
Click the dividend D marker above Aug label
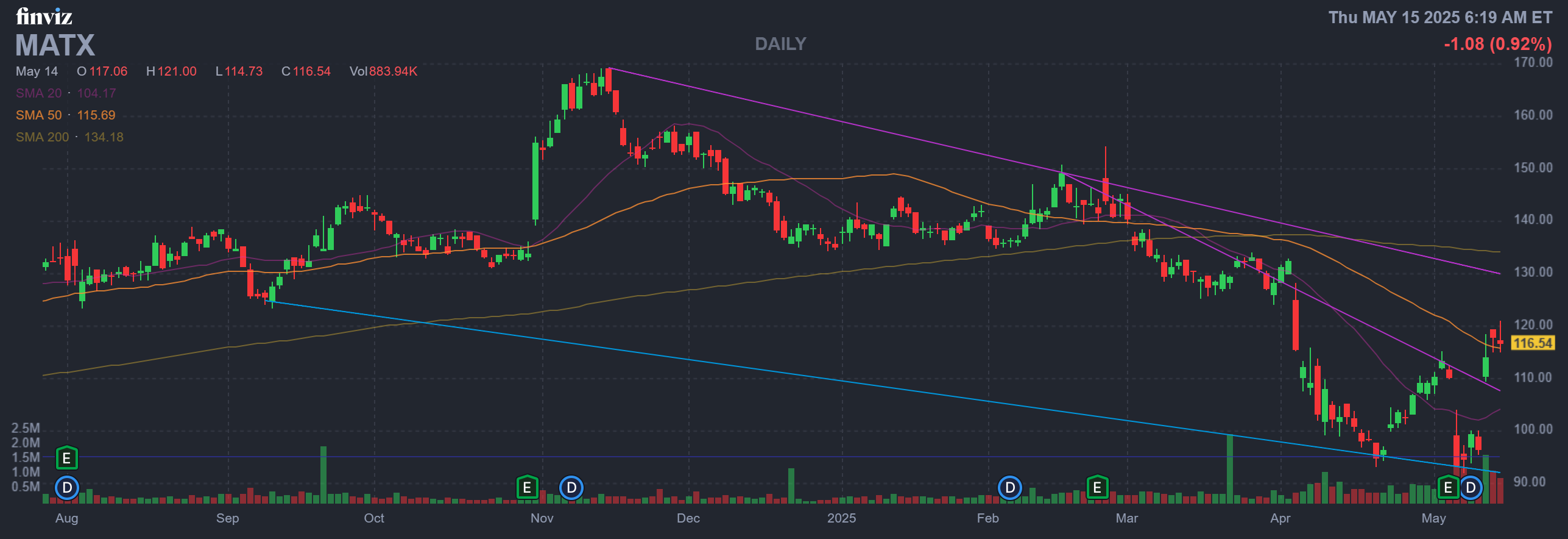click(x=67, y=488)
